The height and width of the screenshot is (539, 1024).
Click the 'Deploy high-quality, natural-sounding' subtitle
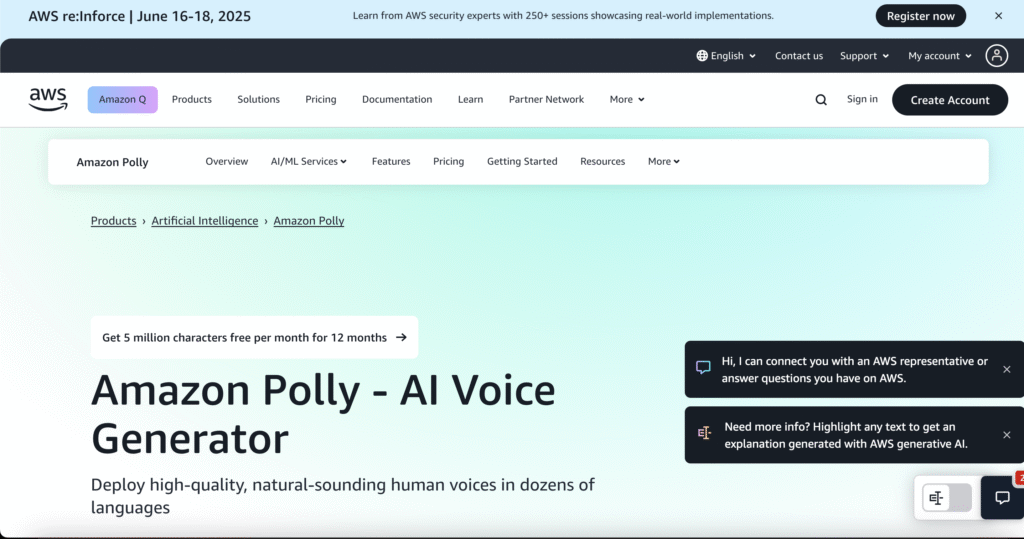point(343,496)
